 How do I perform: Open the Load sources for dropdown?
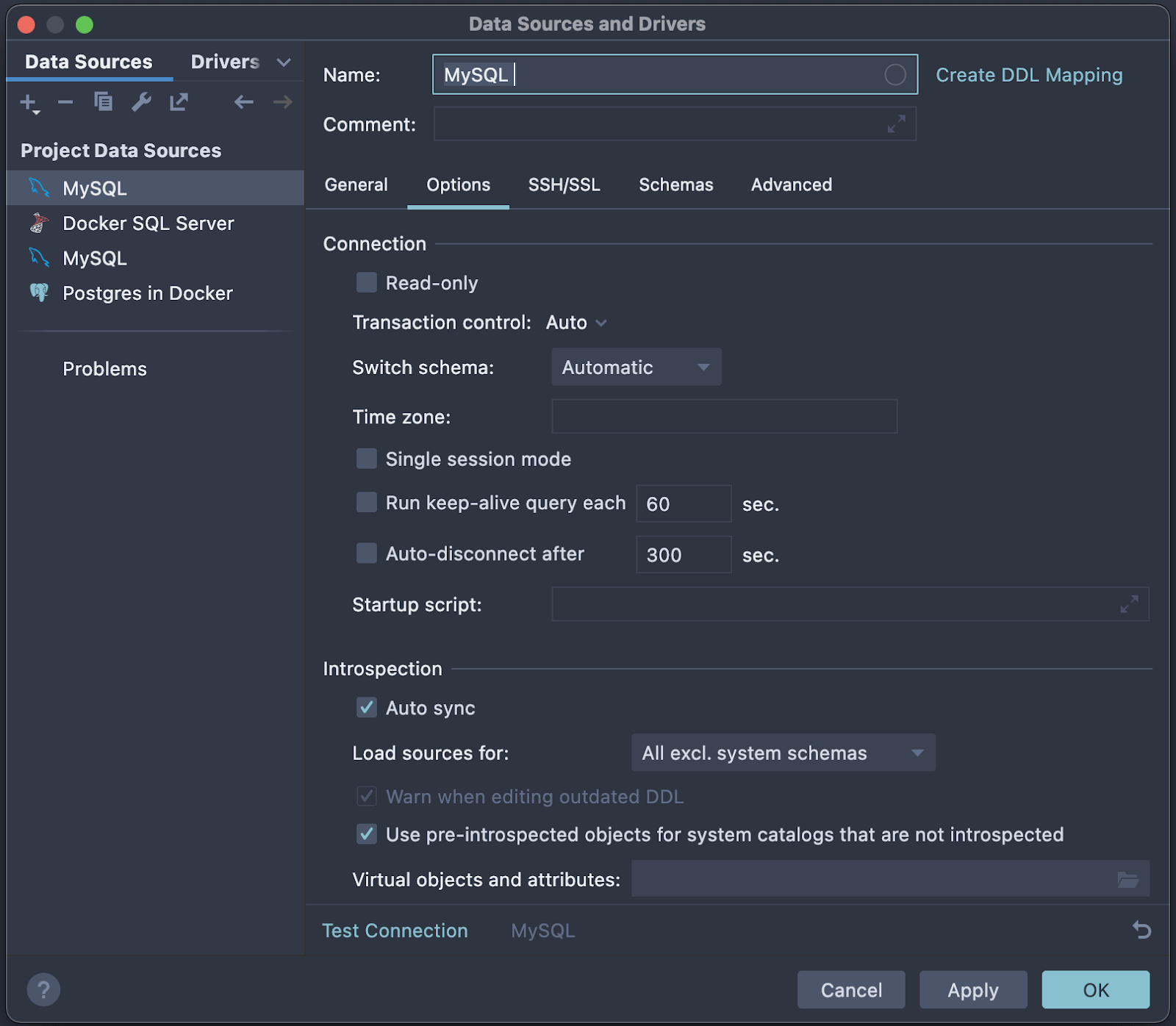783,753
